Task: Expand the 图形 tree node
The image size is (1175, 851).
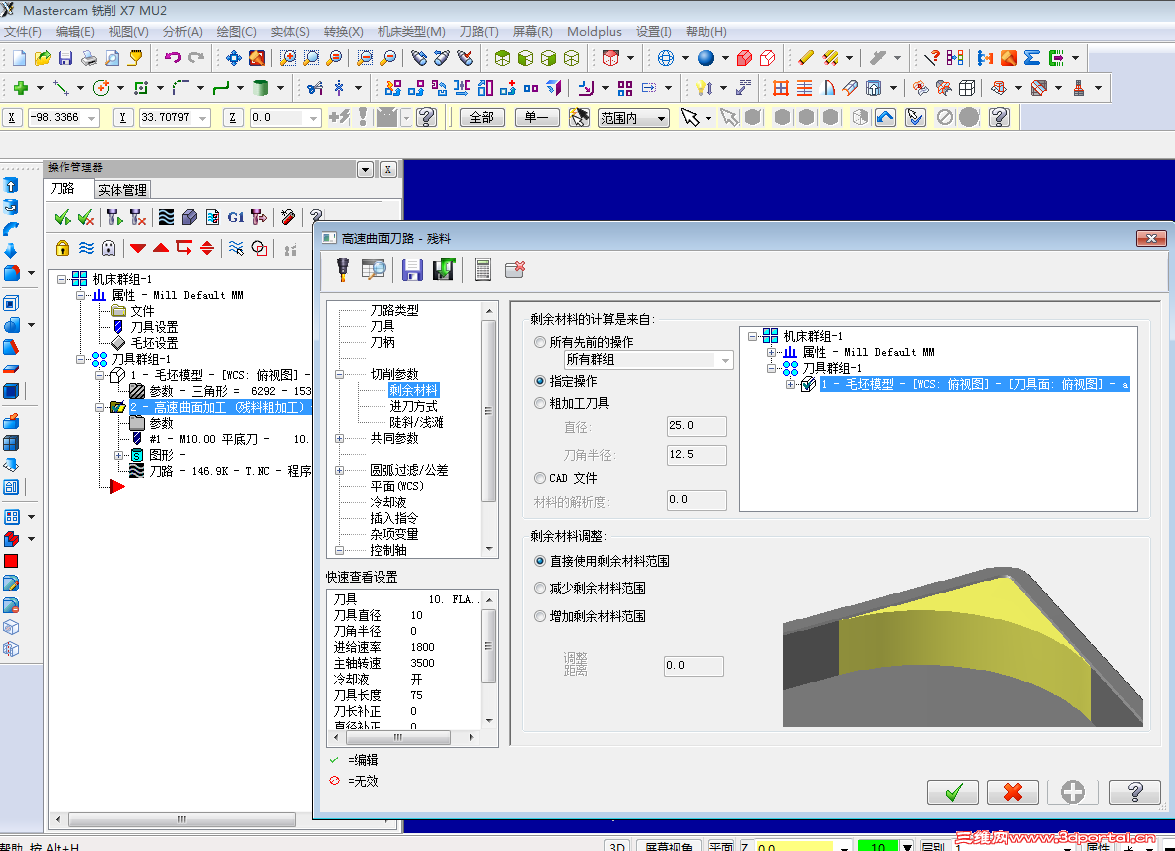Action: (118, 455)
